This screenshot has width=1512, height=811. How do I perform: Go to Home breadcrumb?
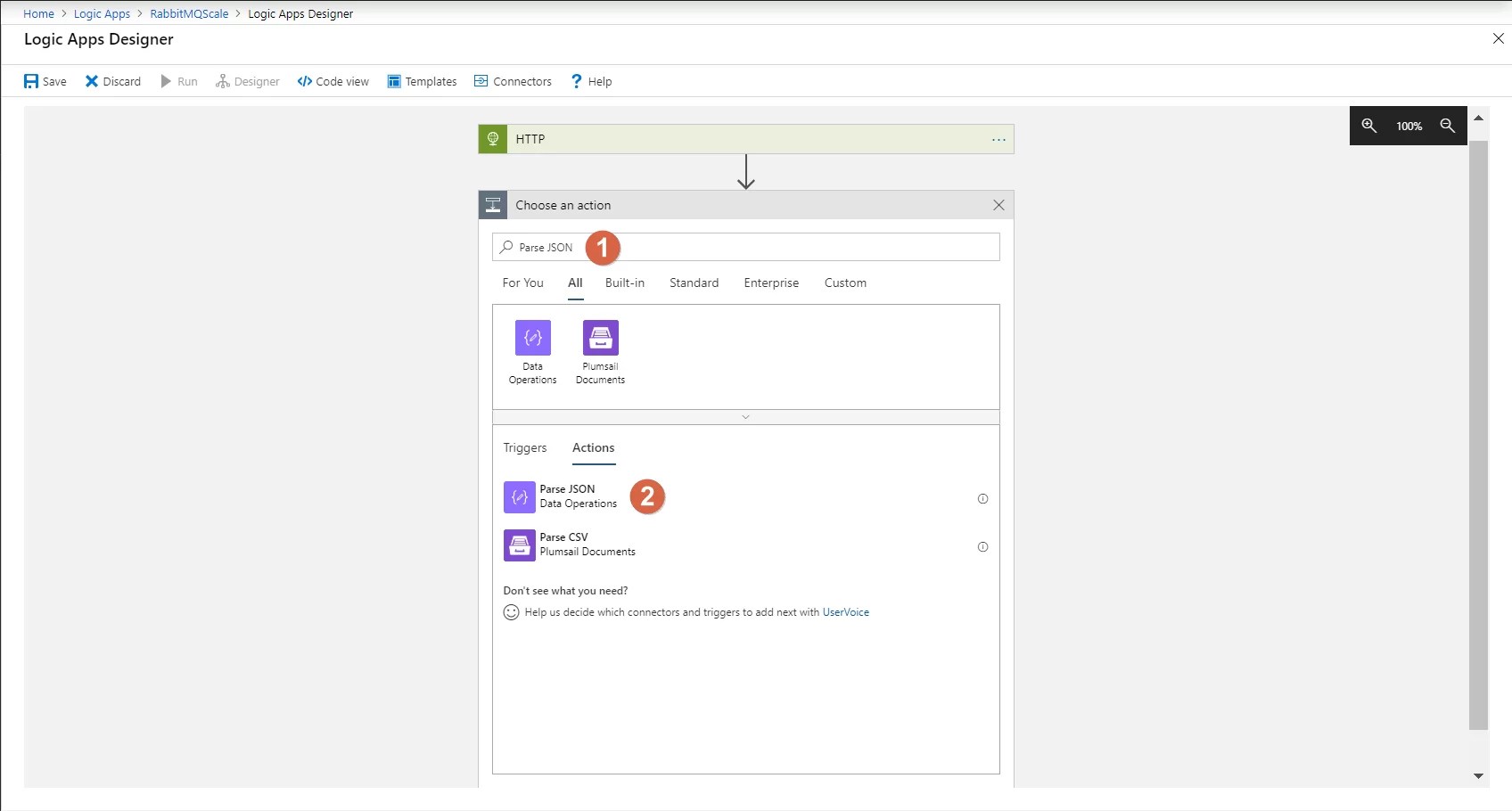(38, 13)
